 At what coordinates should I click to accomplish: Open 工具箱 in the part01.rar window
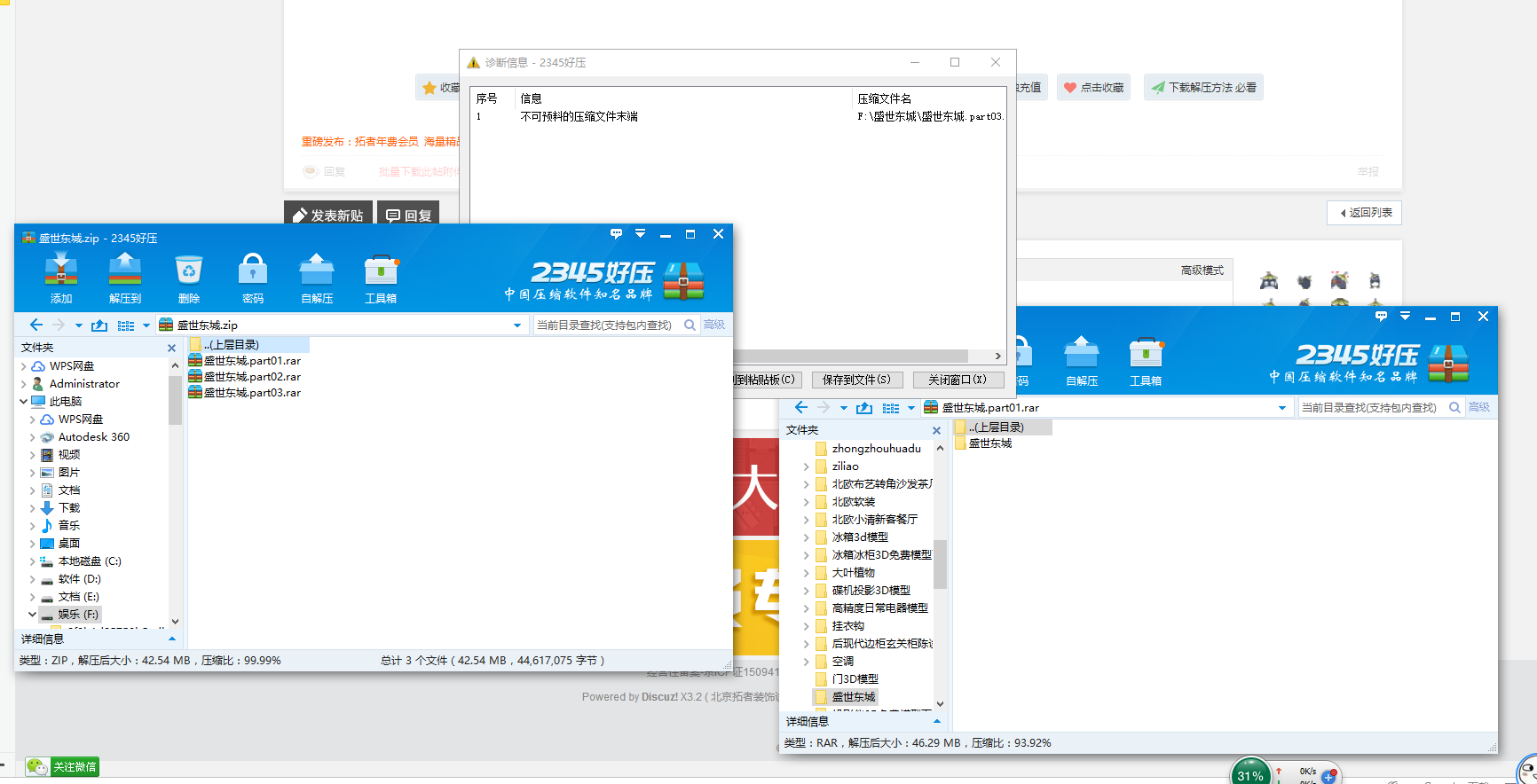tap(1146, 353)
